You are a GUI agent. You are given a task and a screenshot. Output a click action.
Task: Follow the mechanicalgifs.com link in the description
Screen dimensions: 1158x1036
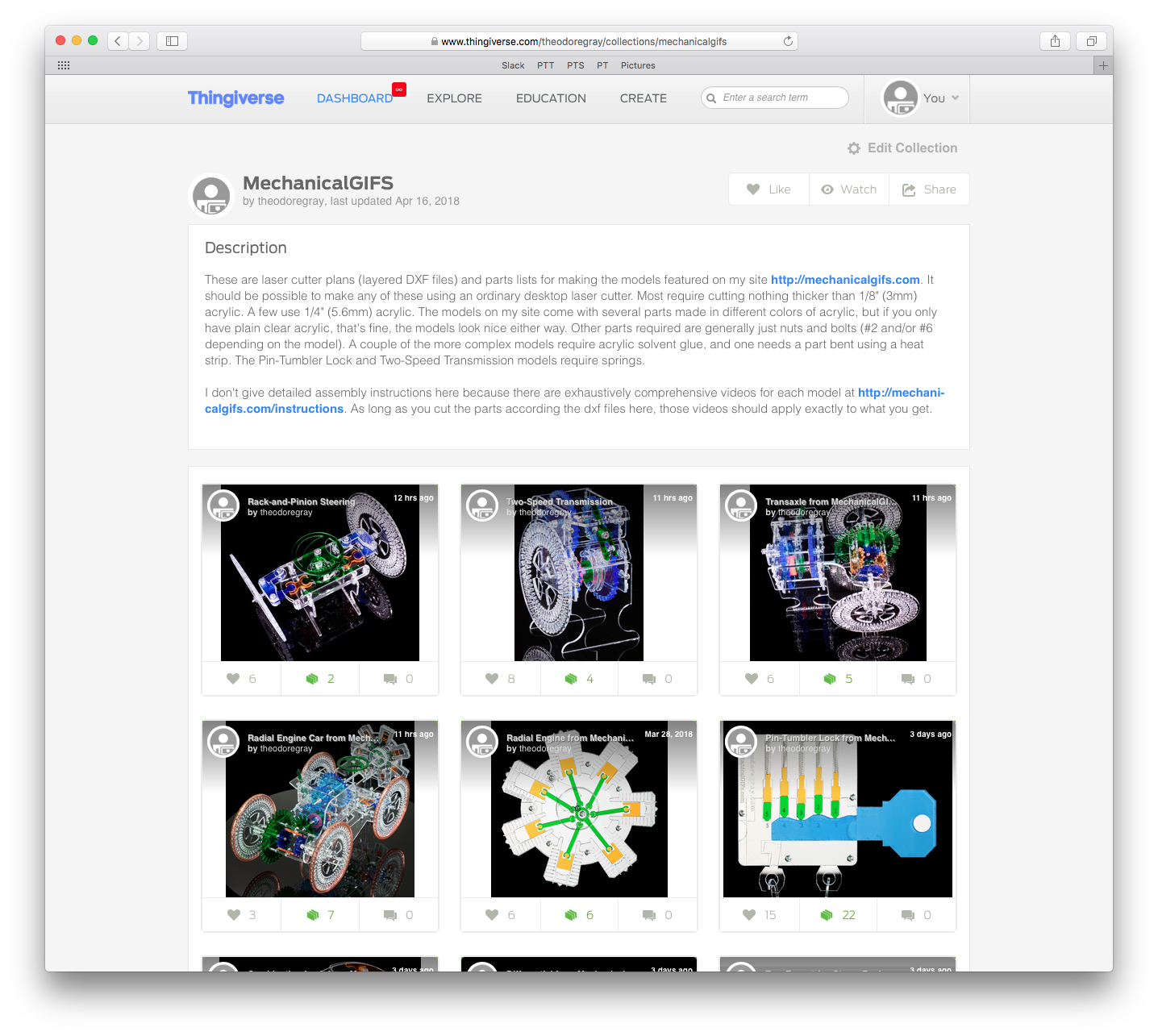coord(844,279)
